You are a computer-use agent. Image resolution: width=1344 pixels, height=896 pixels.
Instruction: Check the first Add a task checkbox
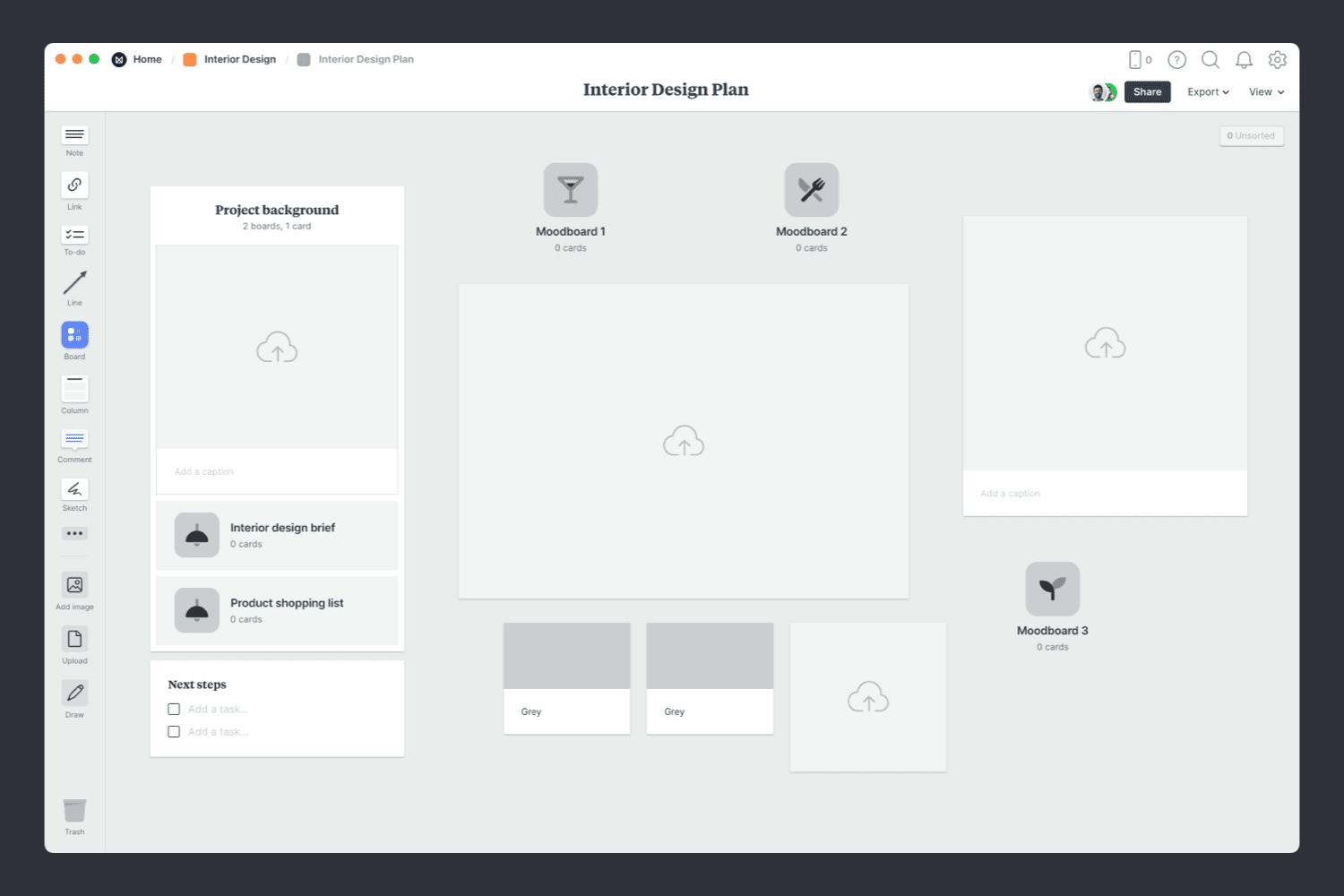173,709
